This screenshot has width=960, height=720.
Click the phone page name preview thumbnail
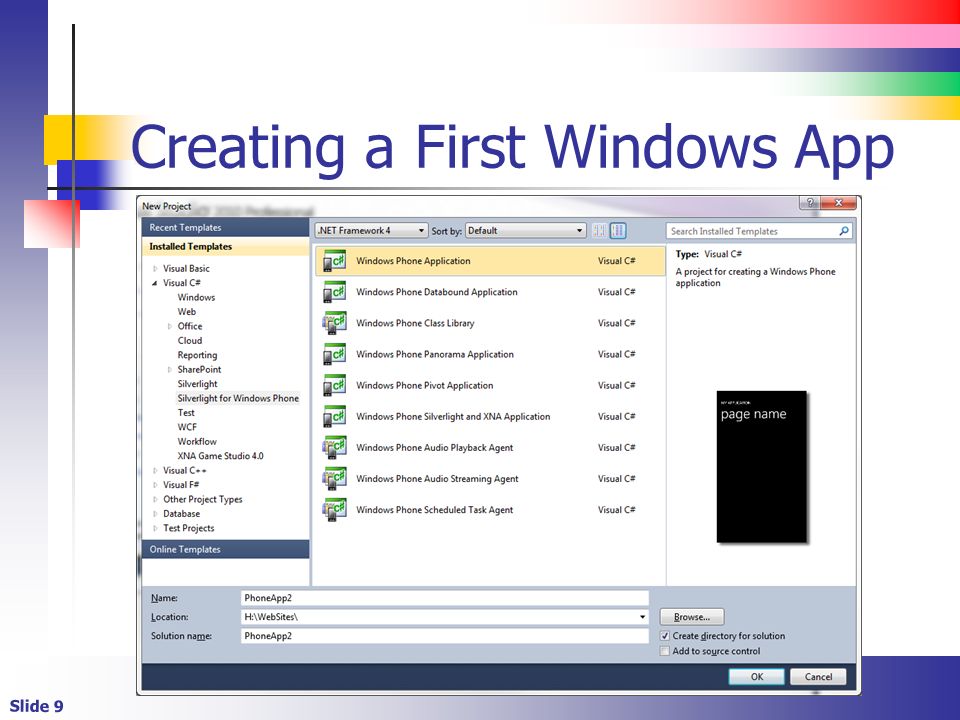click(x=762, y=467)
